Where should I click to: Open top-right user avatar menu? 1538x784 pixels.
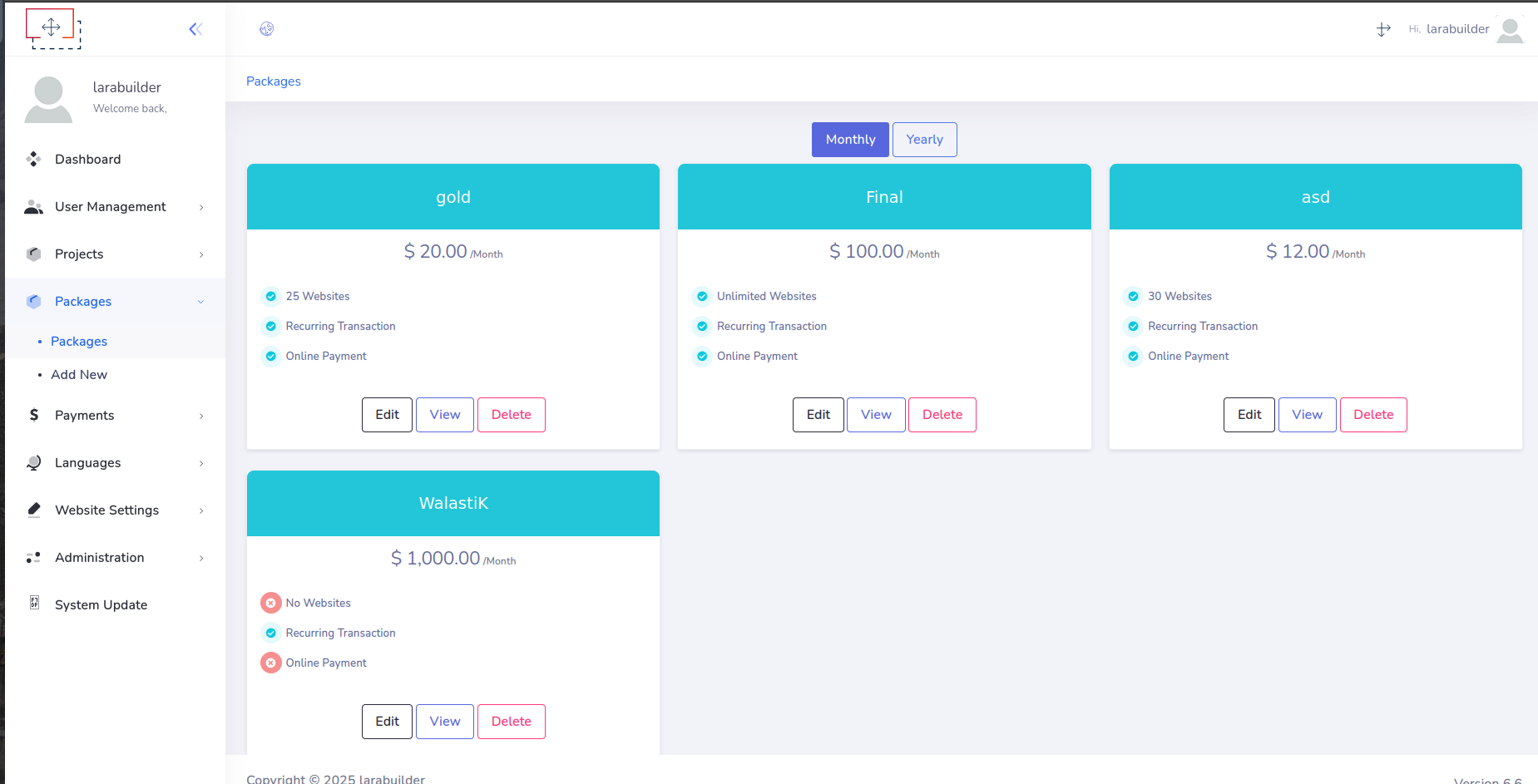coord(1510,29)
